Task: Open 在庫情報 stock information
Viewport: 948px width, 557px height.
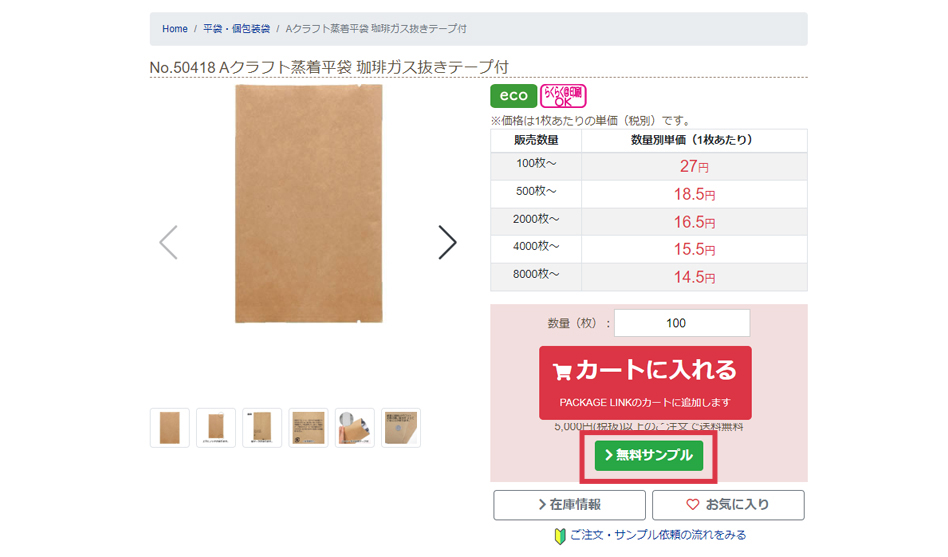Action: [x=569, y=505]
